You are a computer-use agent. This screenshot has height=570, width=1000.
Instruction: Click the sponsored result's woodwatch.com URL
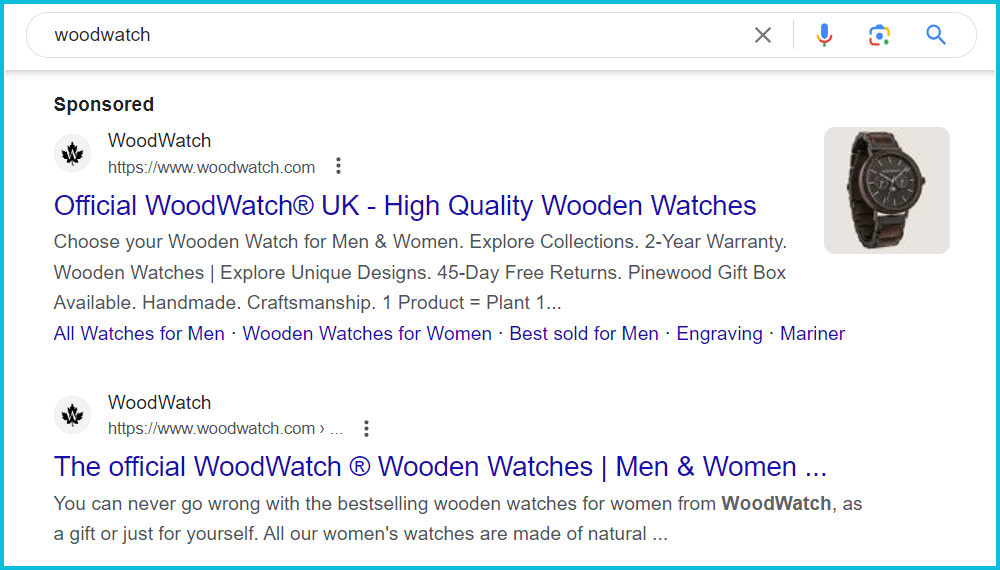click(211, 167)
